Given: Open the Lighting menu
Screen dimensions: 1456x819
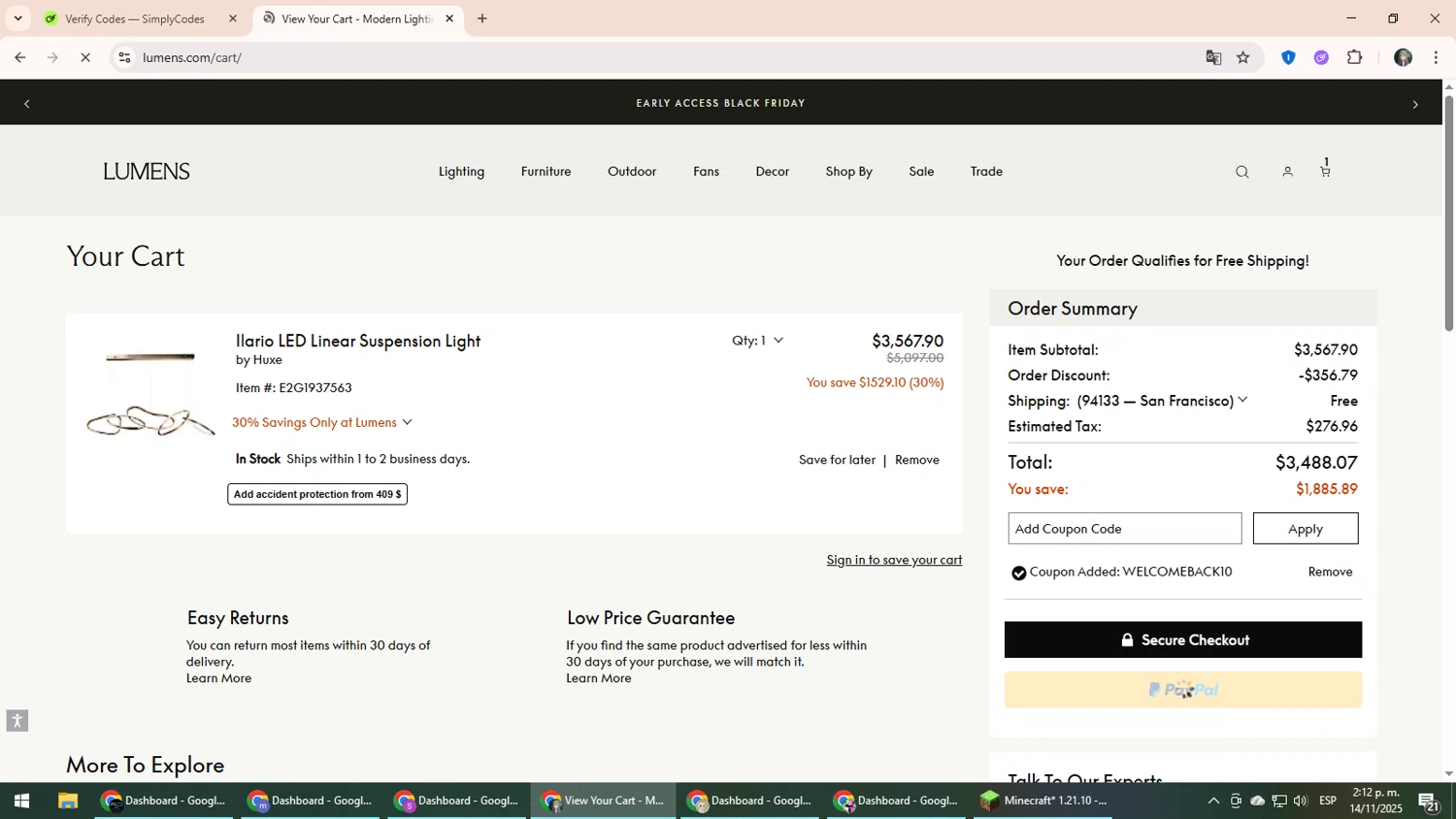Looking at the screenshot, I should [x=461, y=172].
